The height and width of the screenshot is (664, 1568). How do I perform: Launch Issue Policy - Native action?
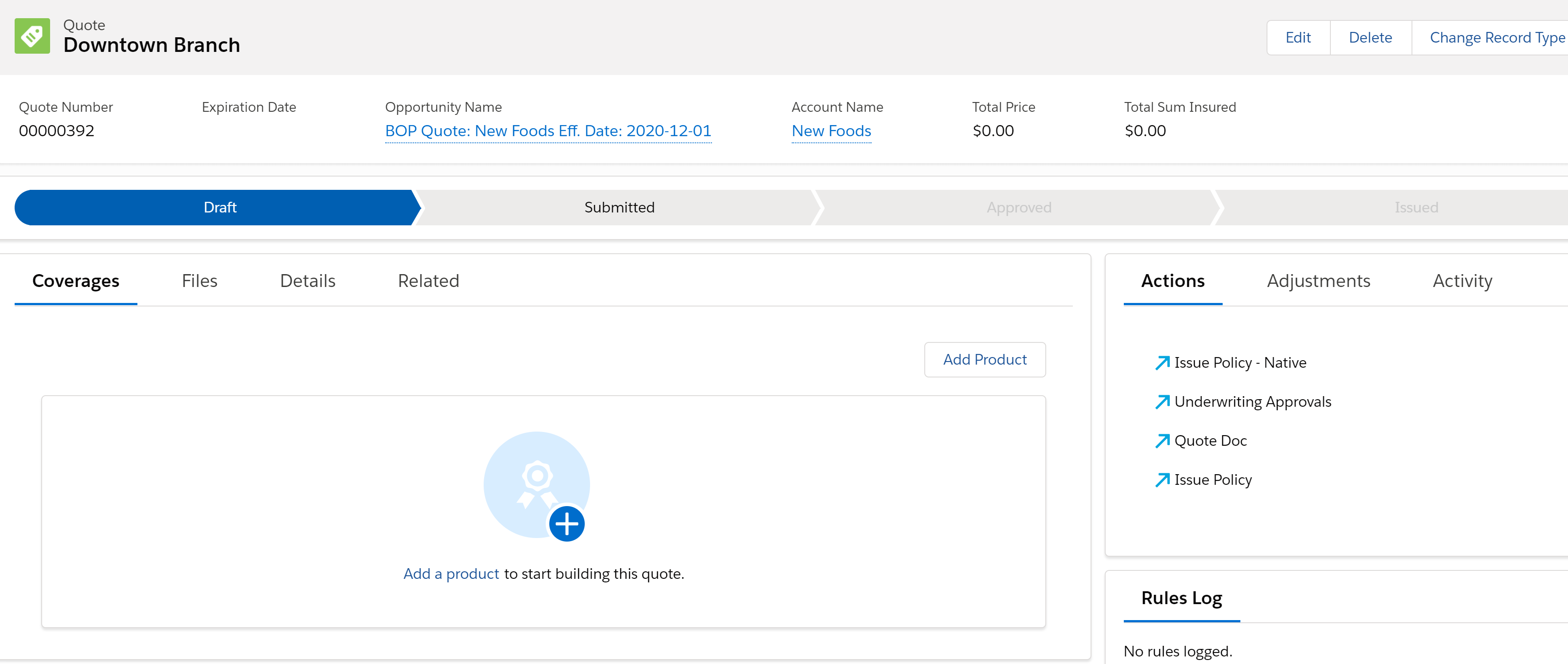tap(1240, 363)
